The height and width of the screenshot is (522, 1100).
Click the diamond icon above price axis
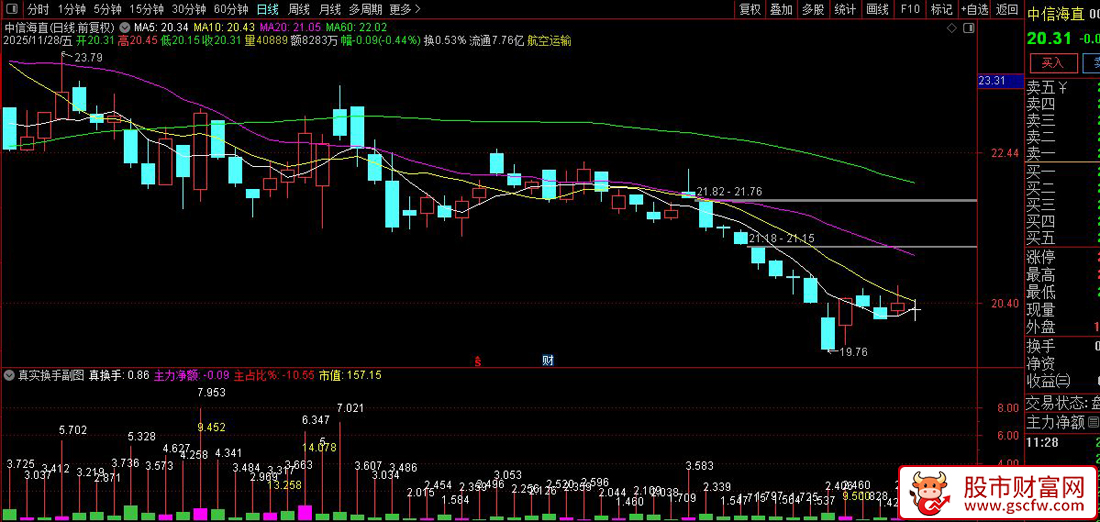coord(952,28)
